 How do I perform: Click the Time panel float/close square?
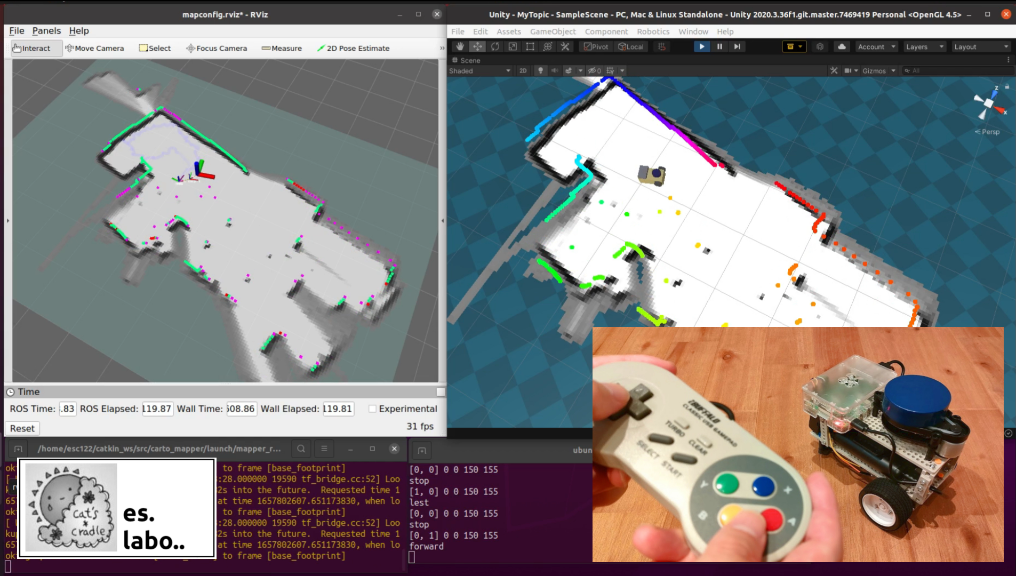441,392
